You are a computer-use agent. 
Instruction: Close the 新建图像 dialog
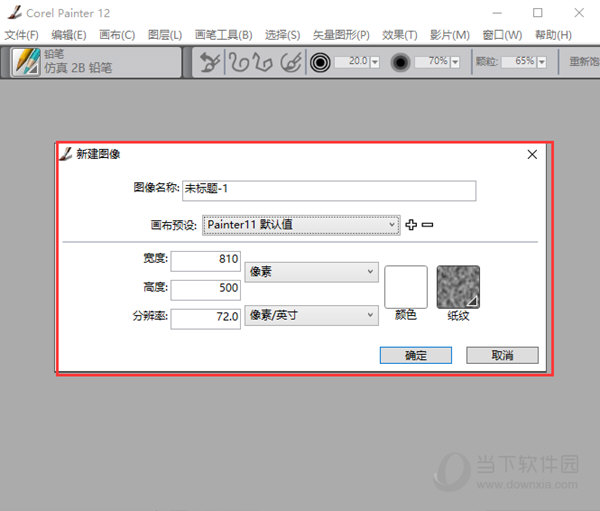[532, 155]
